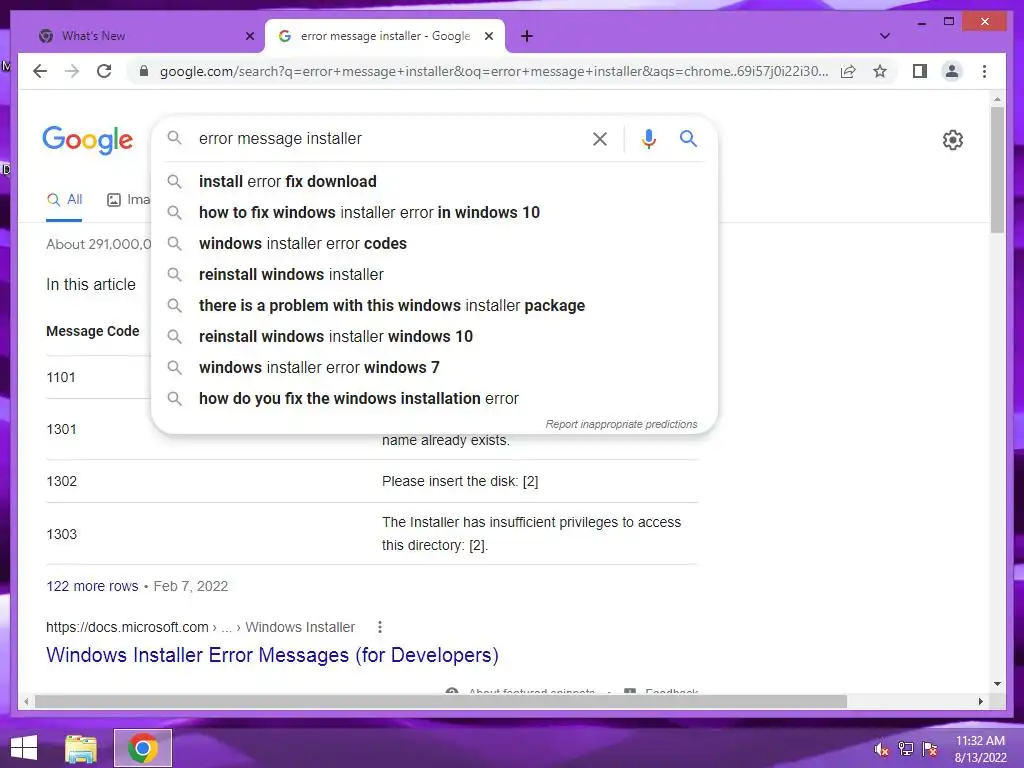
Task: Open File Explorer from taskbar
Action: click(81, 748)
